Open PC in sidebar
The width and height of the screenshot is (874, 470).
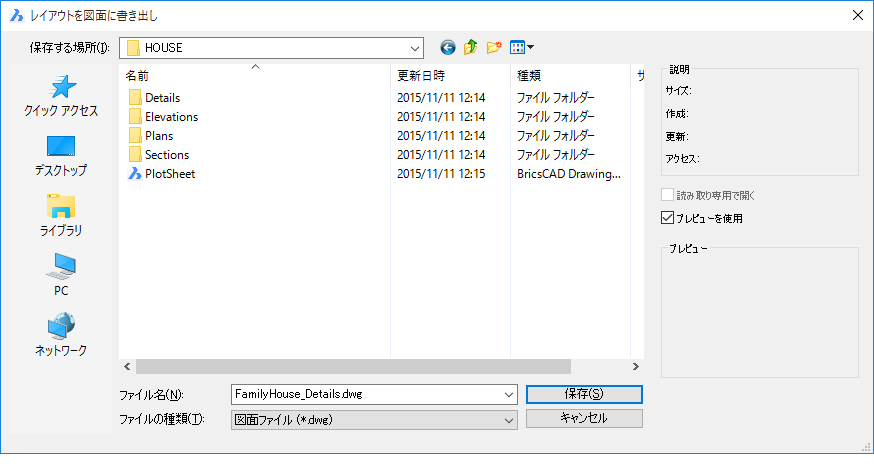click(61, 275)
